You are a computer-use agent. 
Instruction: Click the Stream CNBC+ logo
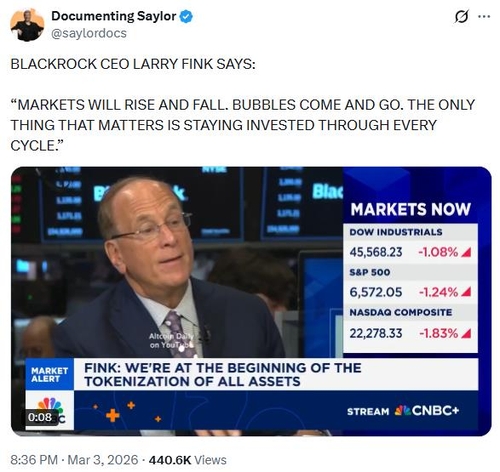tap(403, 411)
